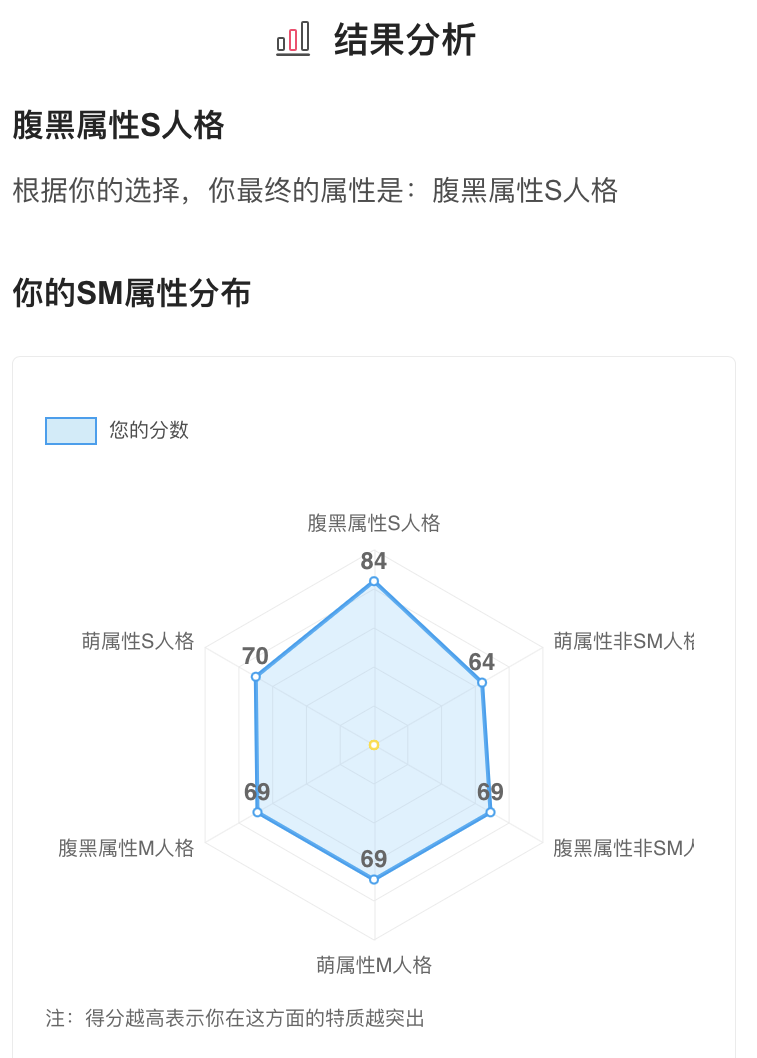Click the right-side data point labeled 69
This screenshot has width=757, height=1058.
click(x=490, y=812)
